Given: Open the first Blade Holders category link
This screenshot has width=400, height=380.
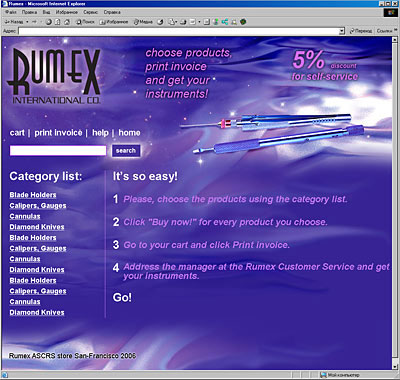Looking at the screenshot, I should coord(33,195).
